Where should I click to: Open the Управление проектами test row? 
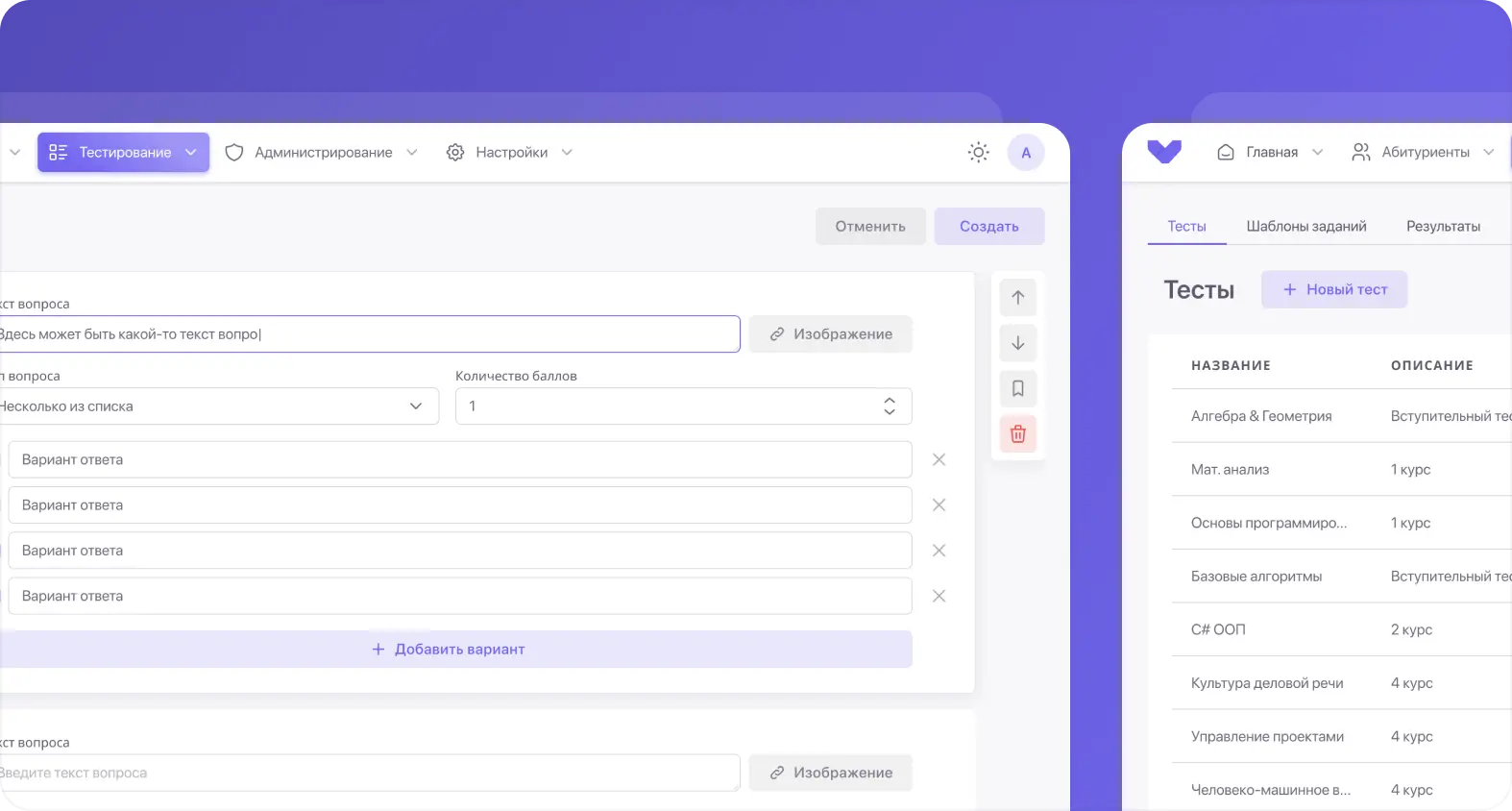[1342, 736]
